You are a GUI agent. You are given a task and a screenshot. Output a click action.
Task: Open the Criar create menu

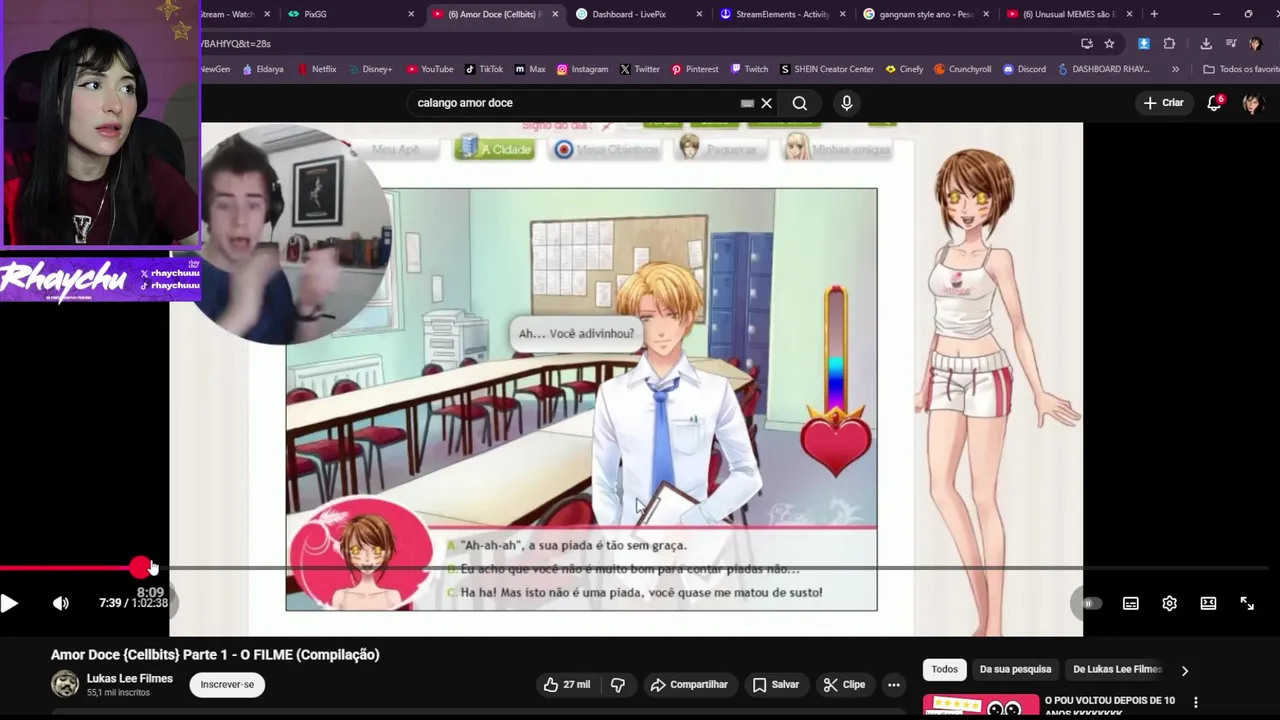click(1164, 103)
